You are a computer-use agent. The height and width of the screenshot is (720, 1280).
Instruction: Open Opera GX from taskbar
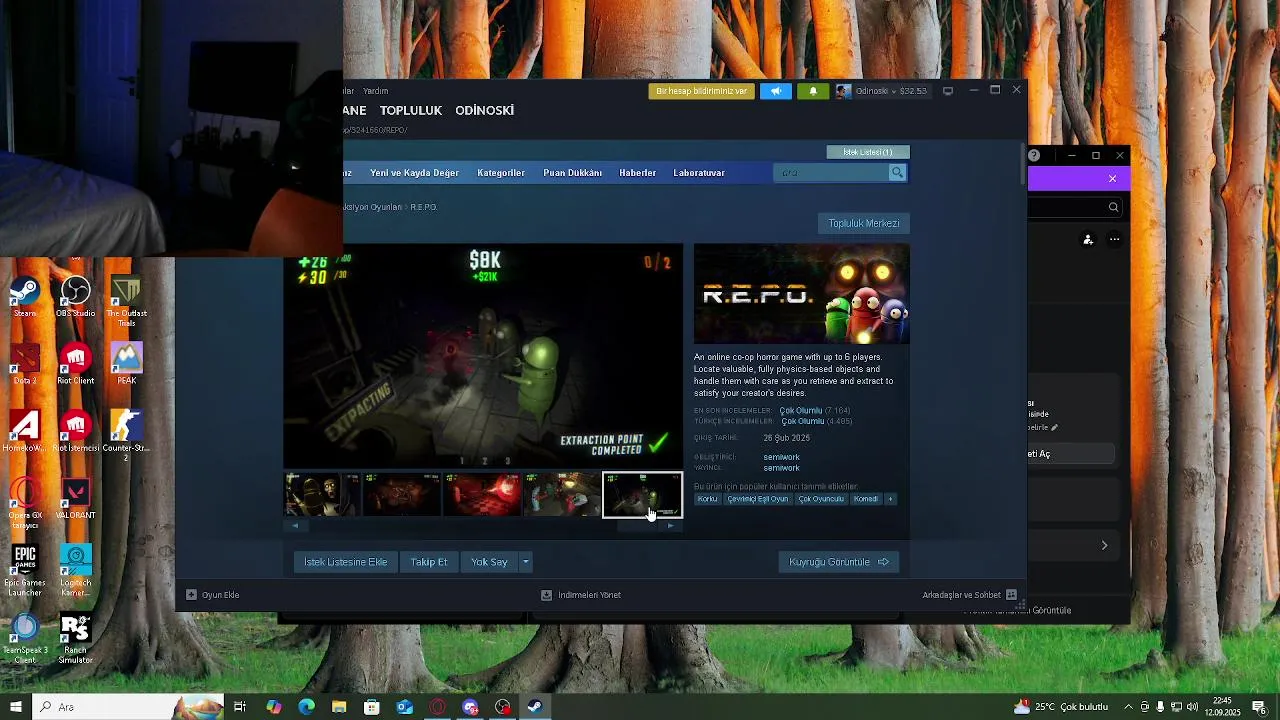(x=437, y=707)
